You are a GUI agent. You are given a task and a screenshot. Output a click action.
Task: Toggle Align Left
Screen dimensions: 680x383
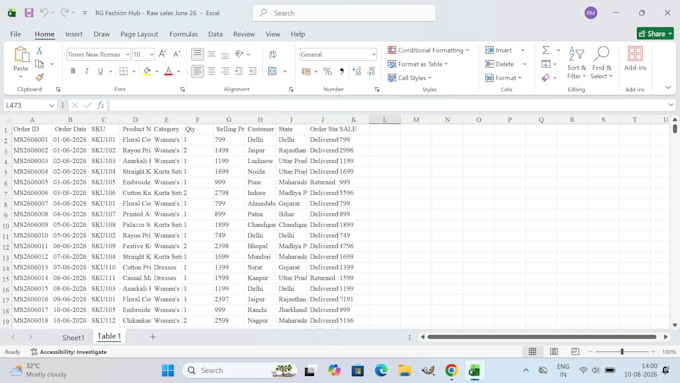[197, 71]
